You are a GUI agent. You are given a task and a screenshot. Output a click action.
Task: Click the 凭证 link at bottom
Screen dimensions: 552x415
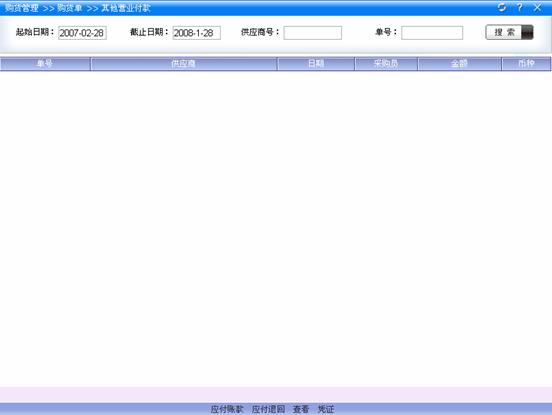tap(326, 409)
